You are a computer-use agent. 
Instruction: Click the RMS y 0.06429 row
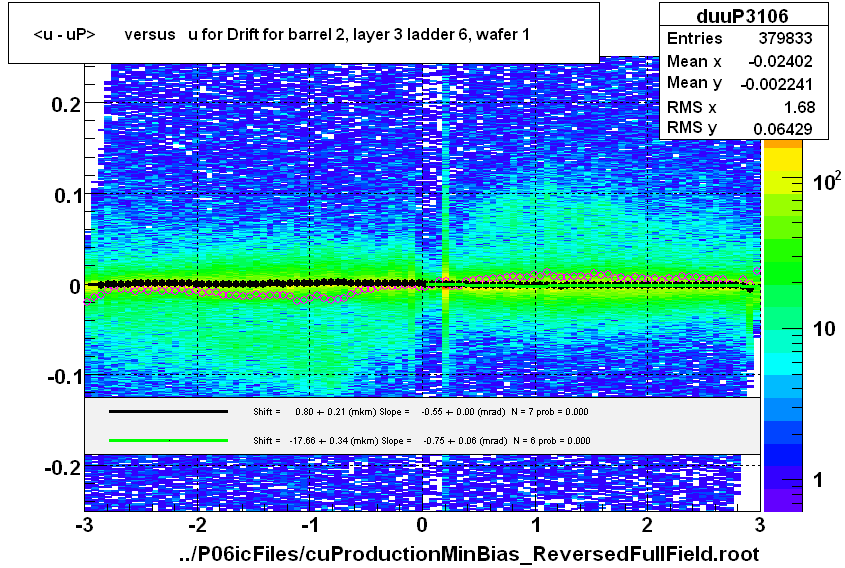point(739,128)
